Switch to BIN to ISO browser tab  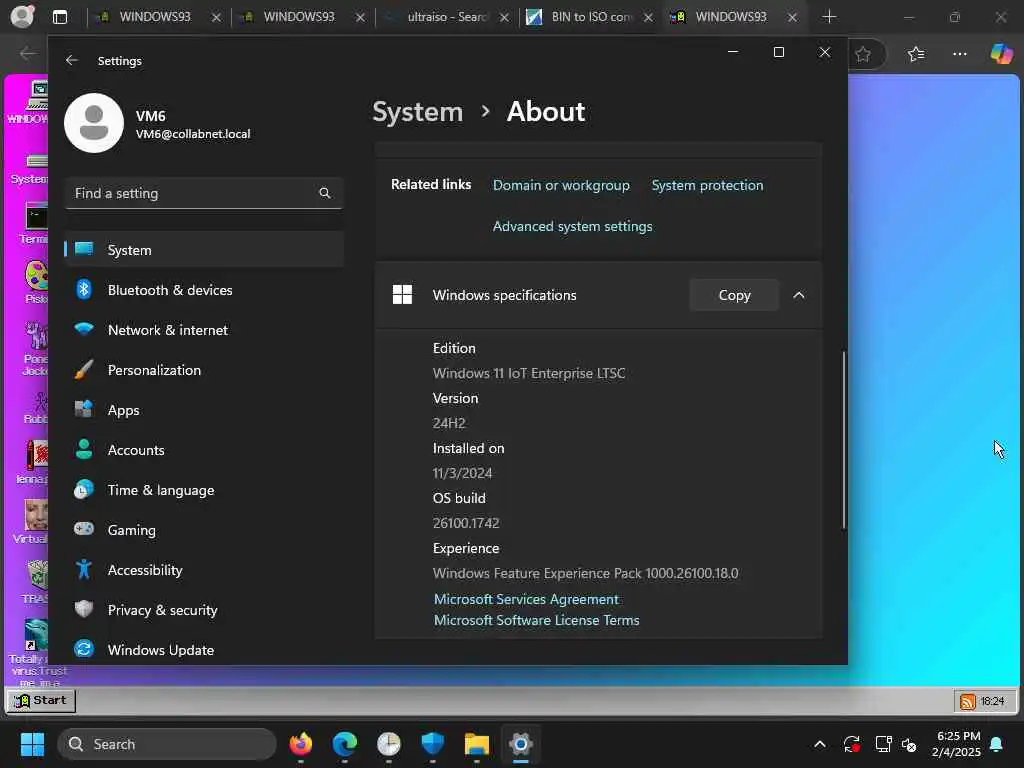[x=591, y=17]
